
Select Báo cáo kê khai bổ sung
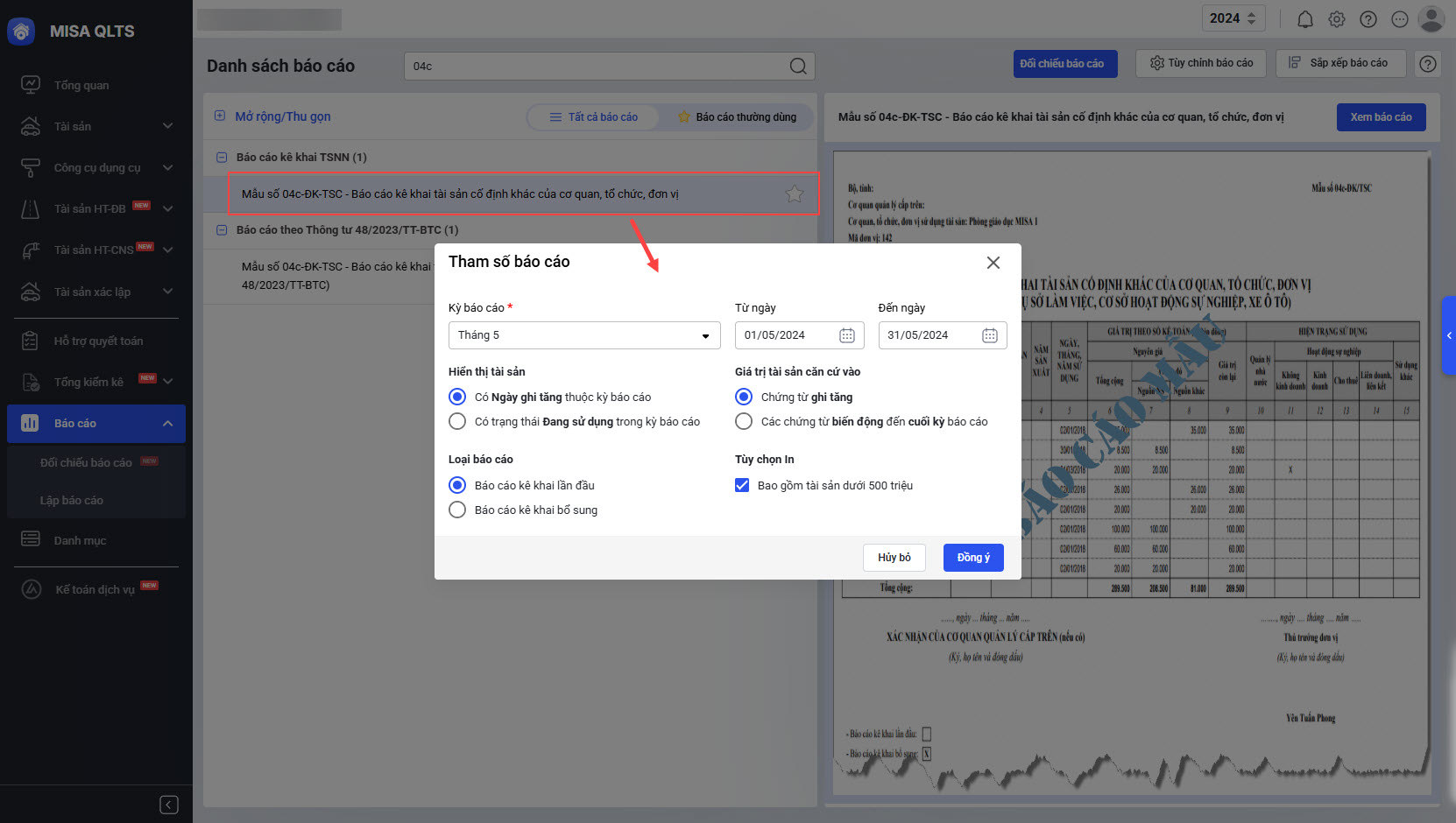pyautogui.click(x=457, y=510)
